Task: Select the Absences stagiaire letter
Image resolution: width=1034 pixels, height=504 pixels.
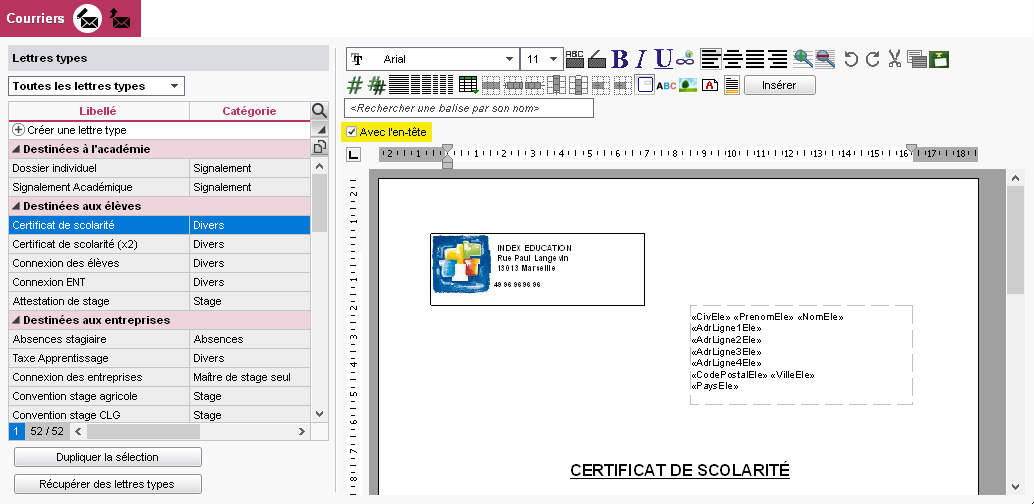Action: (159, 339)
